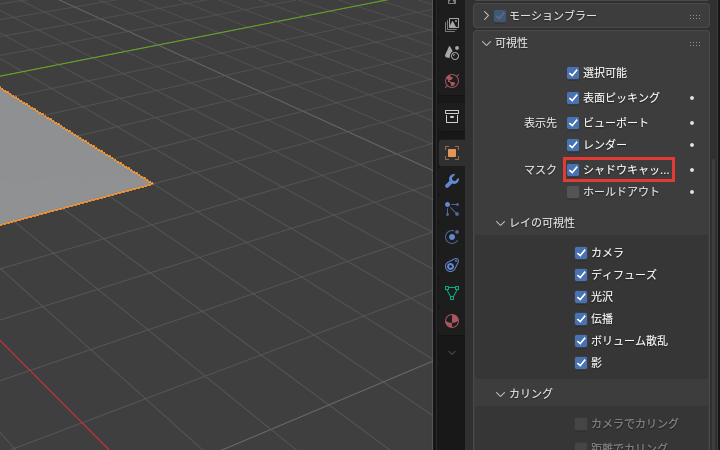
Task: Uncheck the 表面ピッキング checkbox
Action: coord(573,98)
